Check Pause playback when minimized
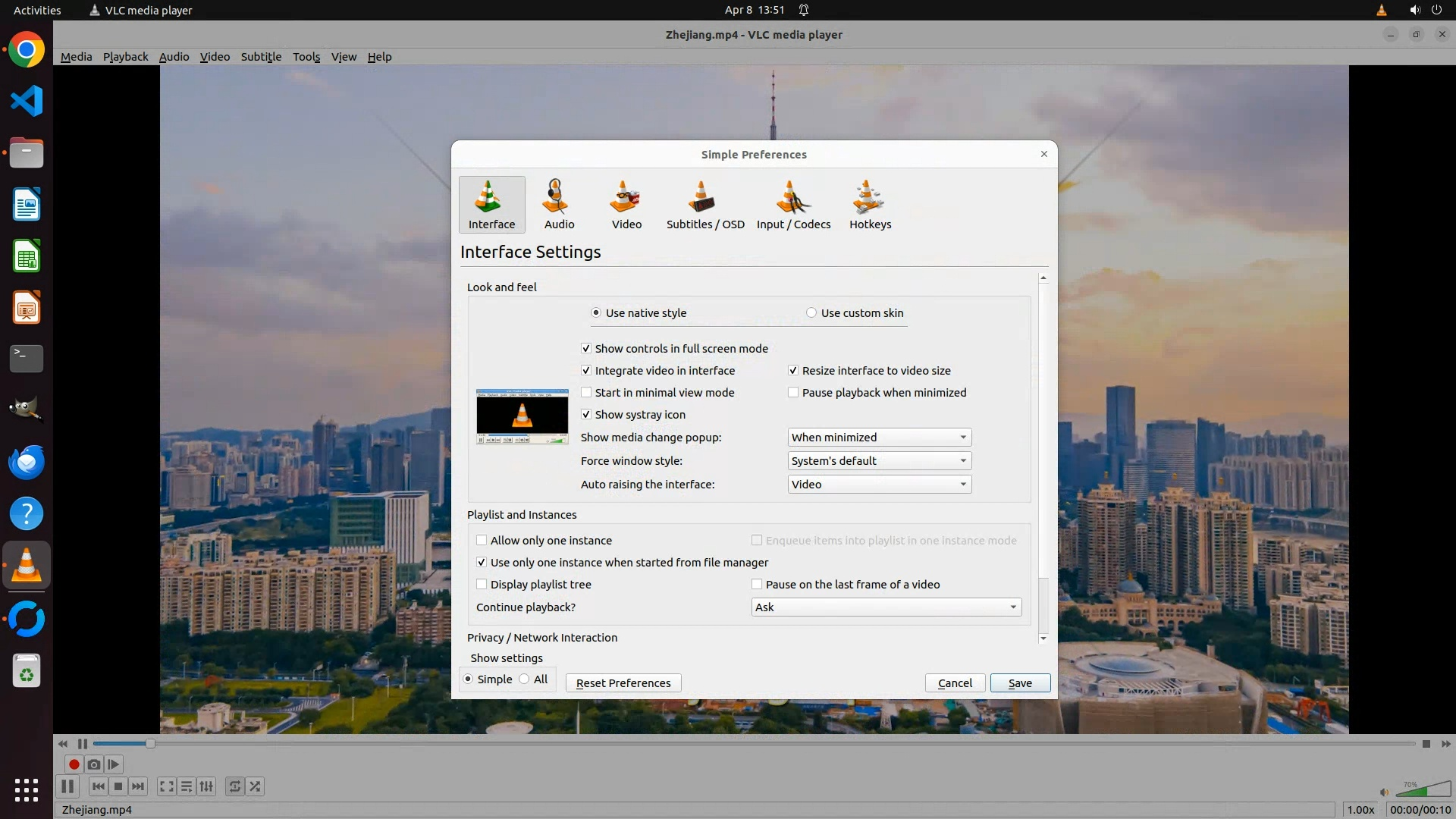 (793, 393)
